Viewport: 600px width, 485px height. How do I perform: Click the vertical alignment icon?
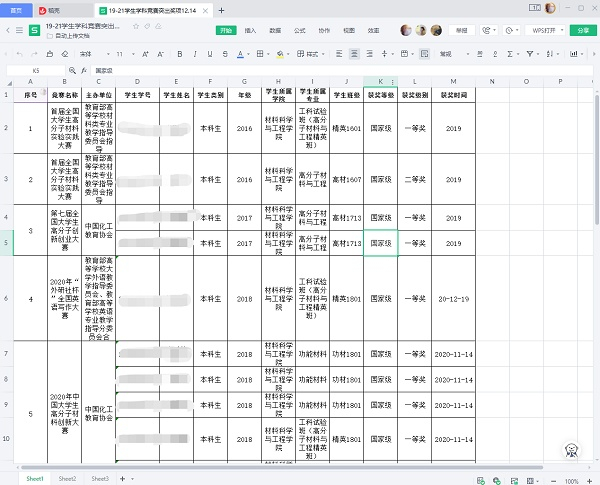(385, 54)
